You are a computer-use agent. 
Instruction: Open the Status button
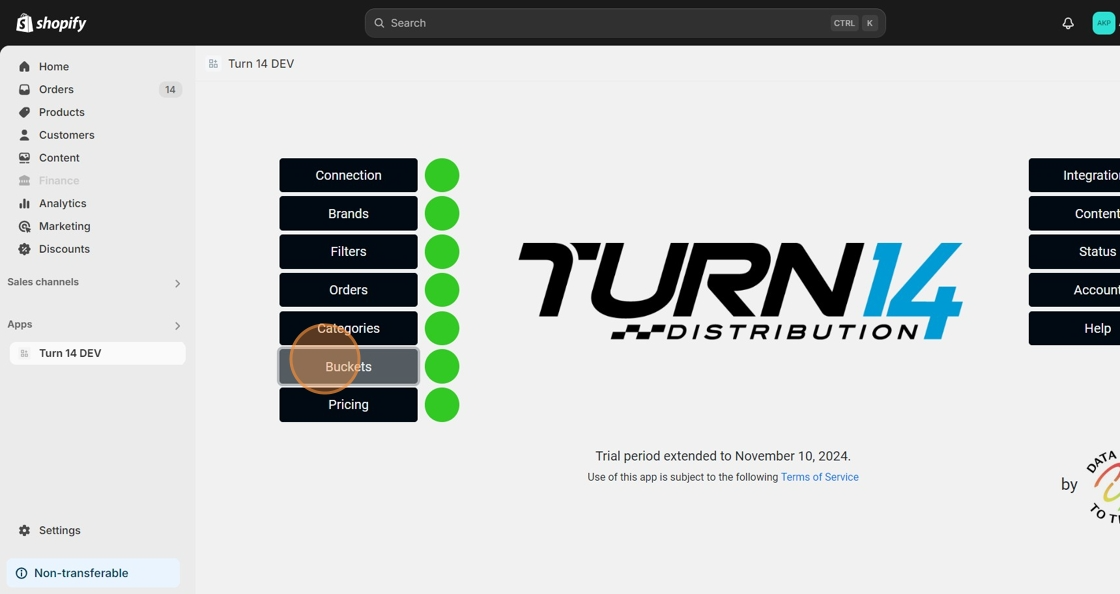[1074, 251]
